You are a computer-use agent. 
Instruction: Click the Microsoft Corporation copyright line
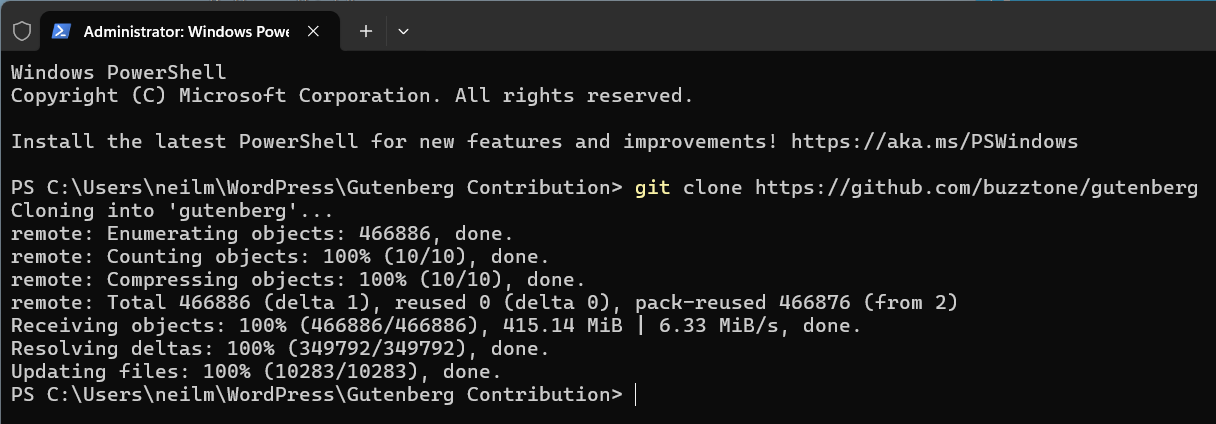point(351,96)
